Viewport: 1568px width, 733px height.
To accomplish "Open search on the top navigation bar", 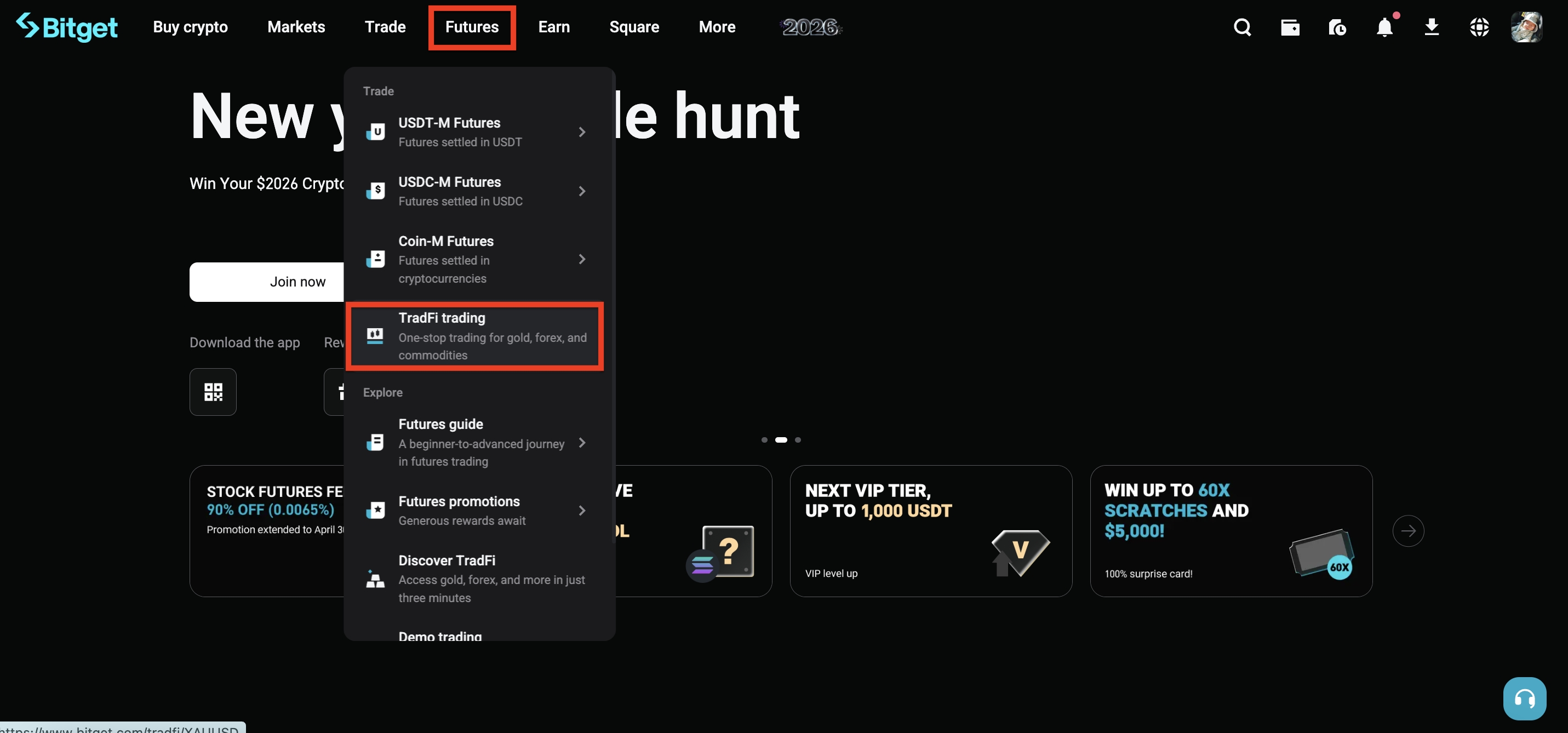I will [x=1241, y=27].
